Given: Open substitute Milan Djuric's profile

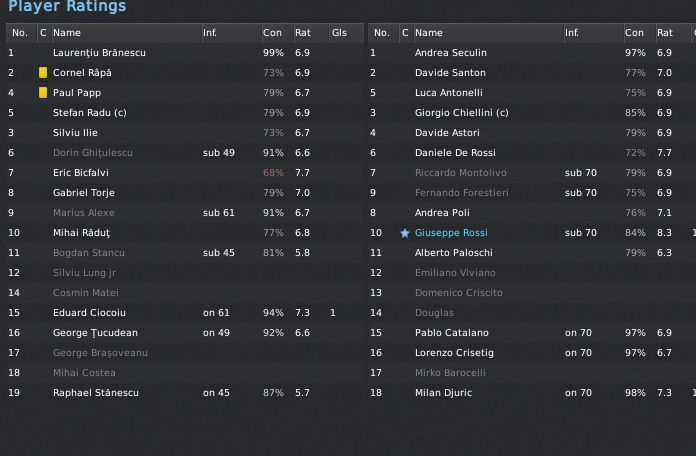Looking at the screenshot, I should tap(443, 393).
